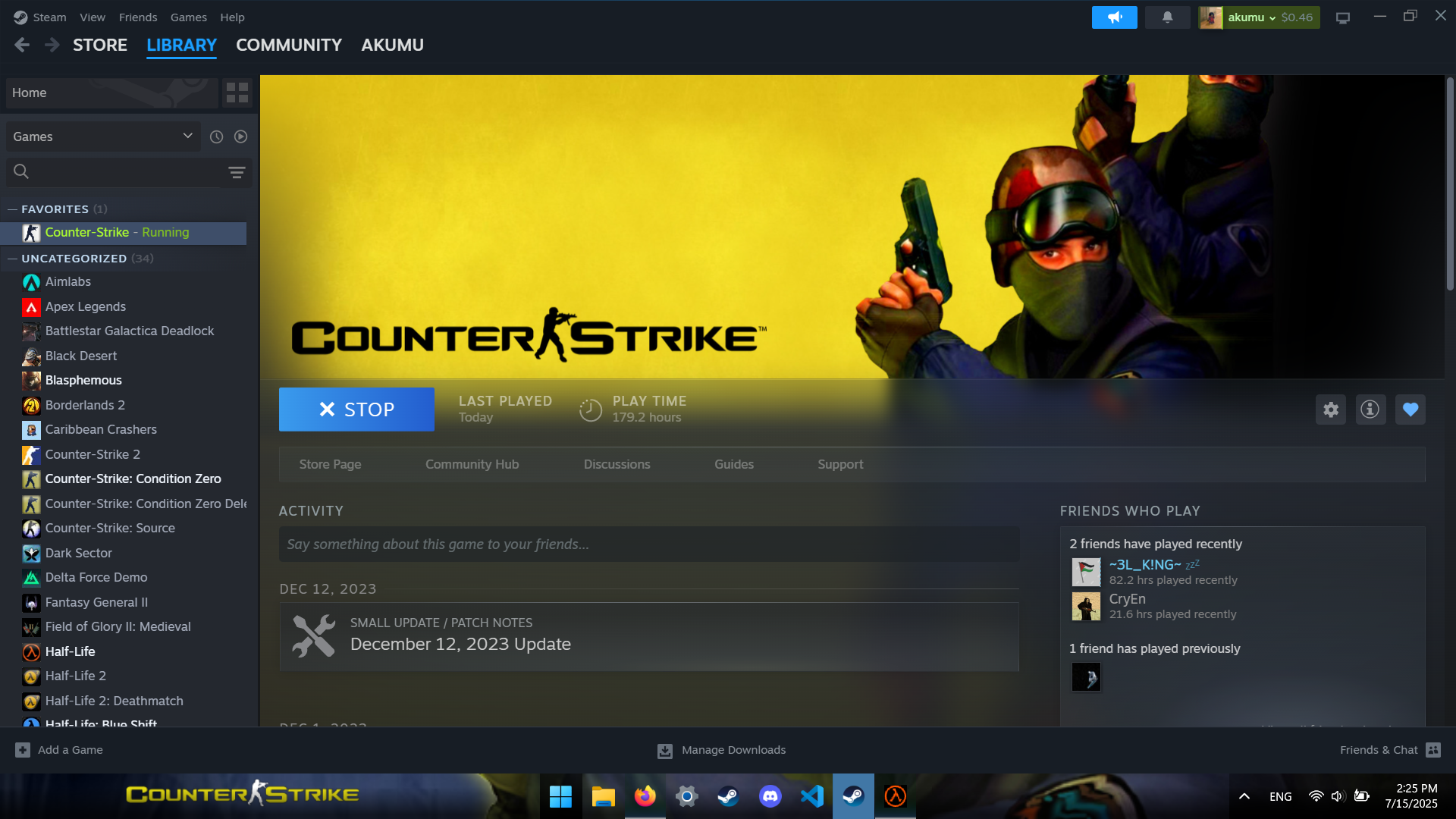Stop the running Counter-Strike game
The height and width of the screenshot is (819, 1456).
click(x=356, y=409)
